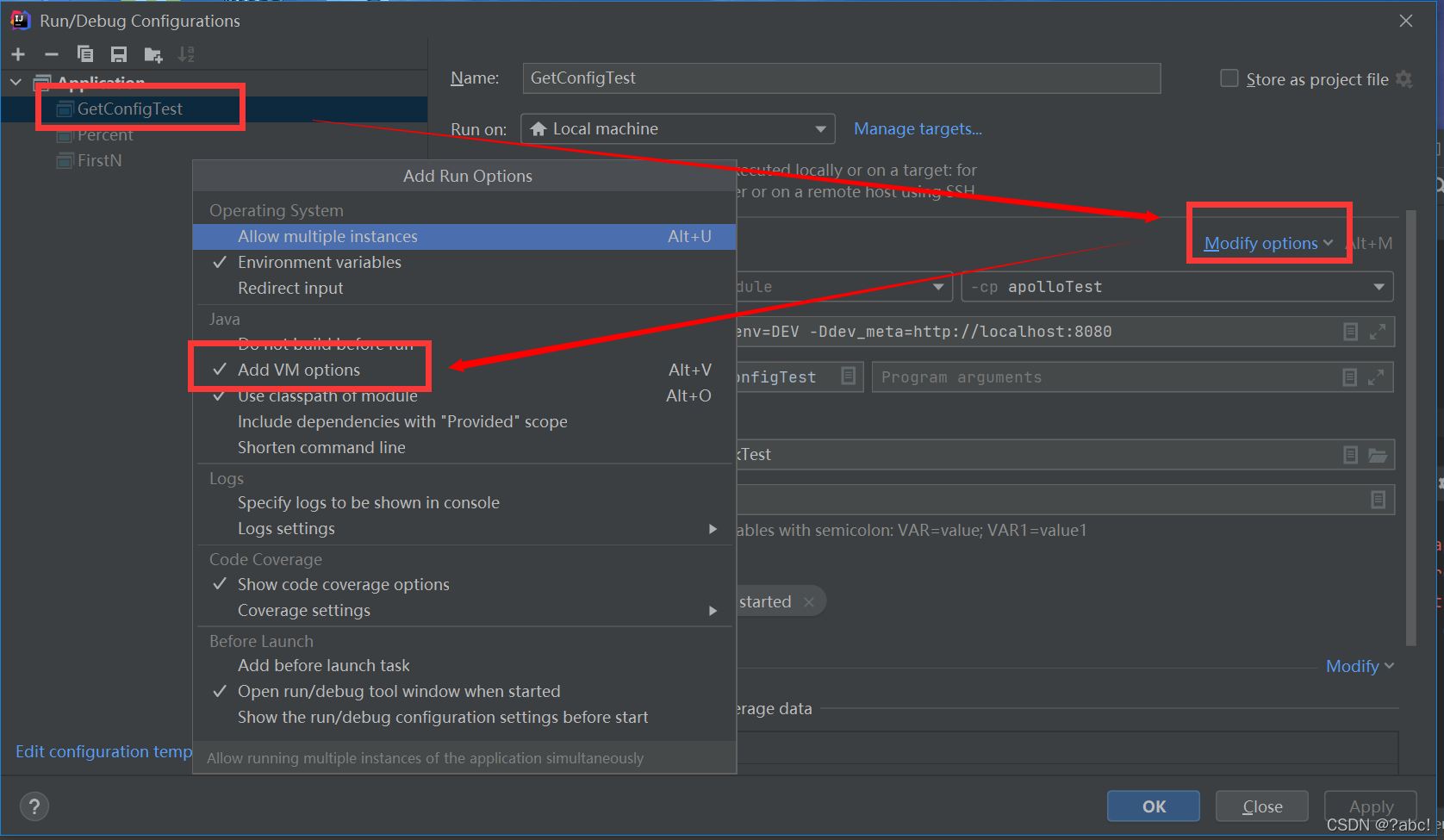Toggle Use classpath of module option
The width and height of the screenshot is (1444, 840).
click(465, 395)
